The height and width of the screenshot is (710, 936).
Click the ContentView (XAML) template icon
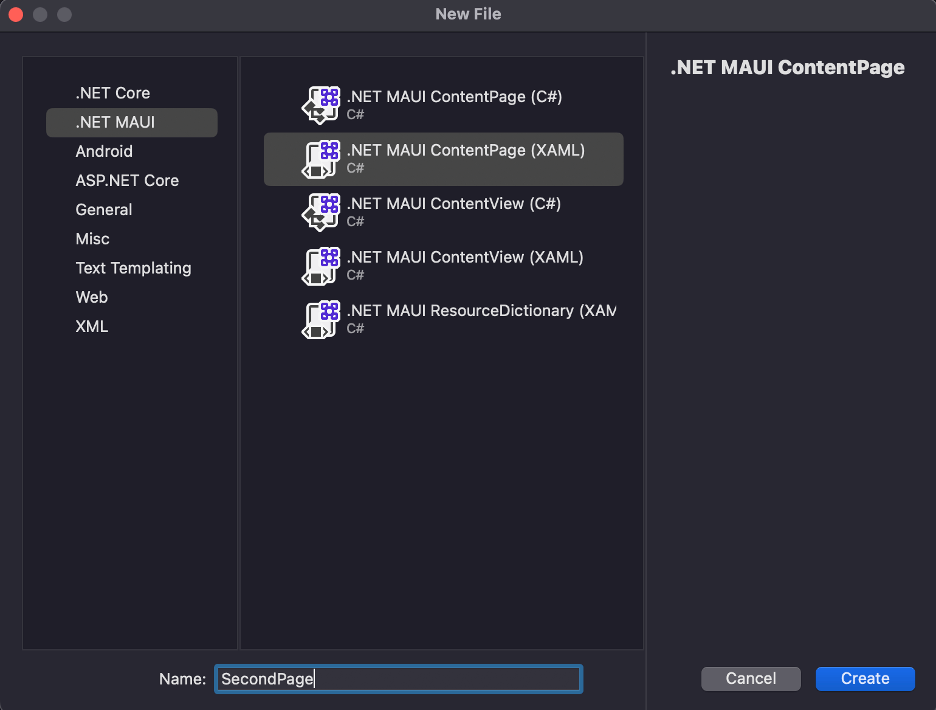321,266
